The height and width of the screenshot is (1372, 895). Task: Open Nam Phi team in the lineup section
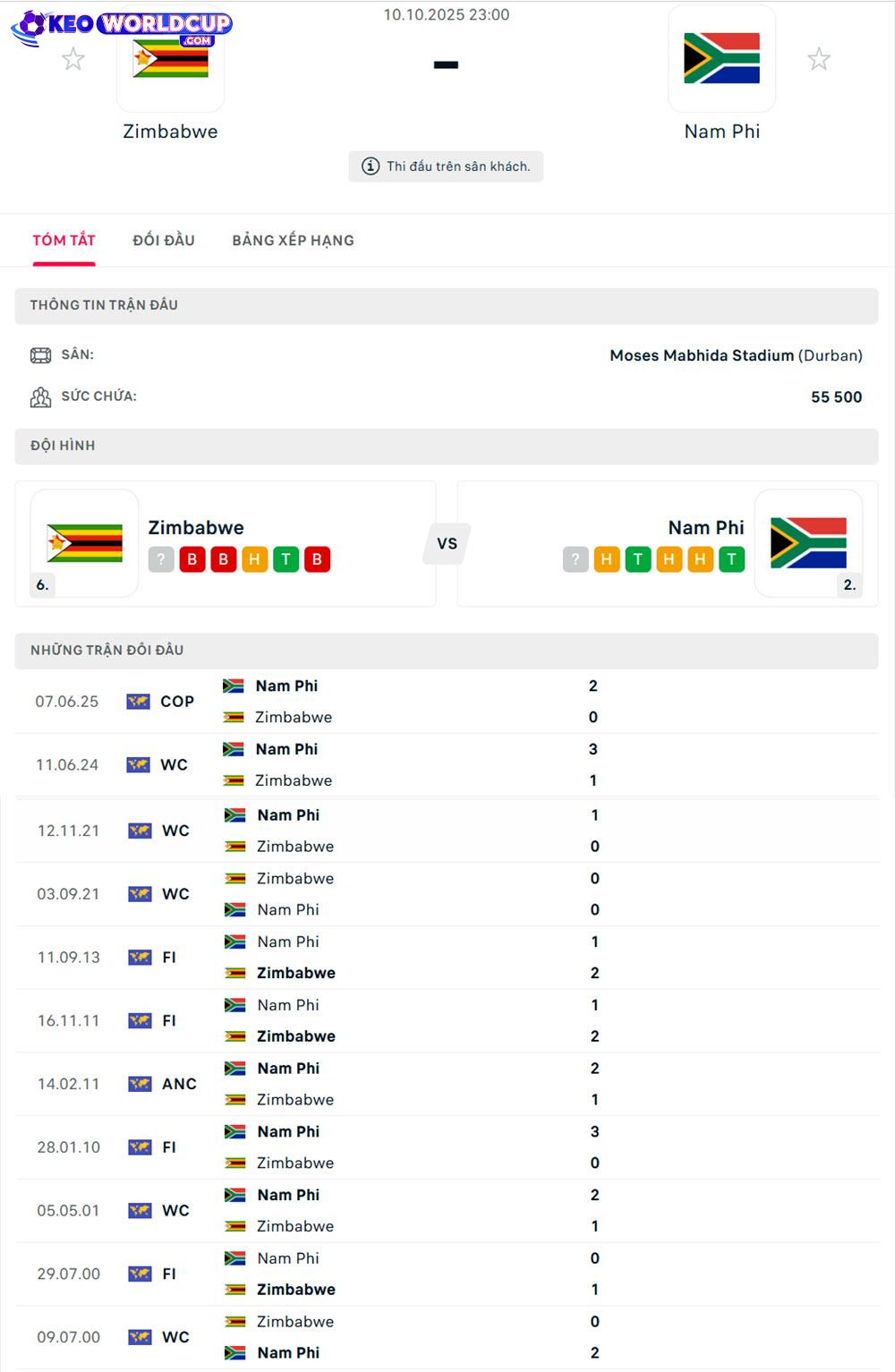(x=705, y=527)
